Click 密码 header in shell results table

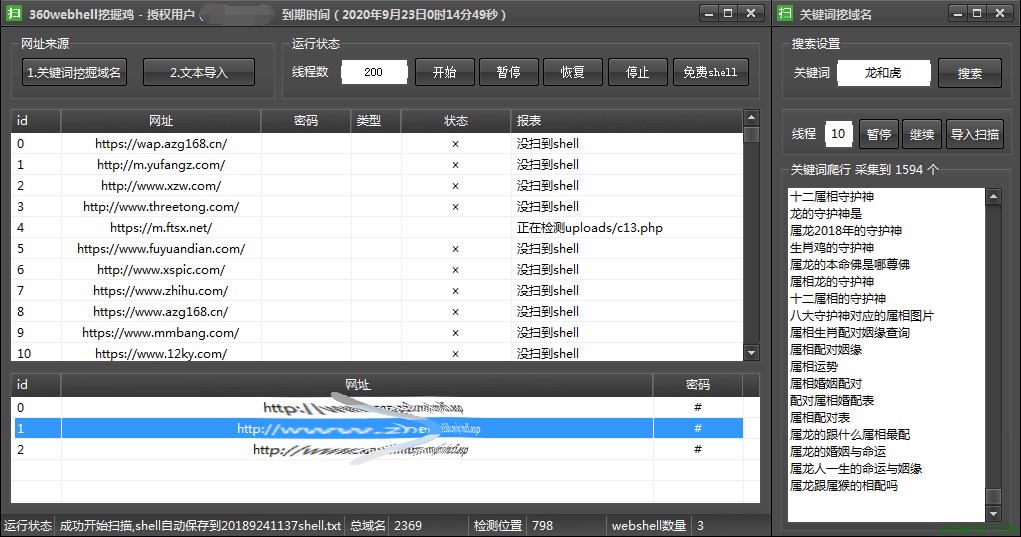(x=697, y=385)
